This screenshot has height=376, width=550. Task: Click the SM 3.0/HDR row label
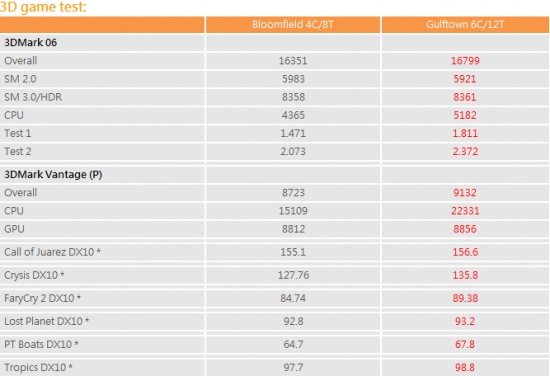[33, 97]
